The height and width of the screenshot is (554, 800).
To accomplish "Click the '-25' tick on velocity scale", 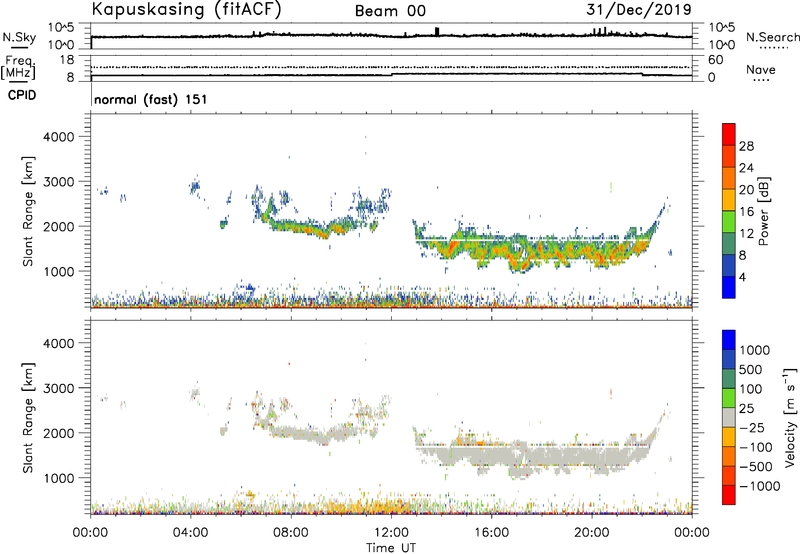I will [x=752, y=428].
